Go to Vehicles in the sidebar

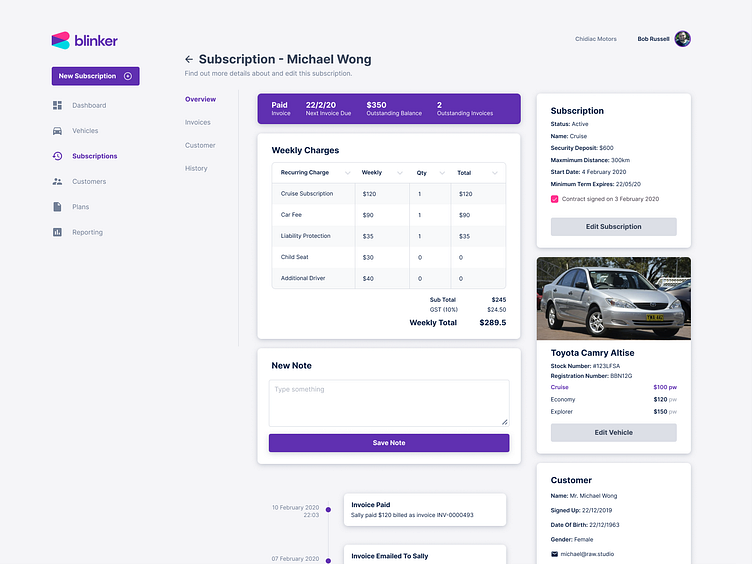[x=85, y=130]
